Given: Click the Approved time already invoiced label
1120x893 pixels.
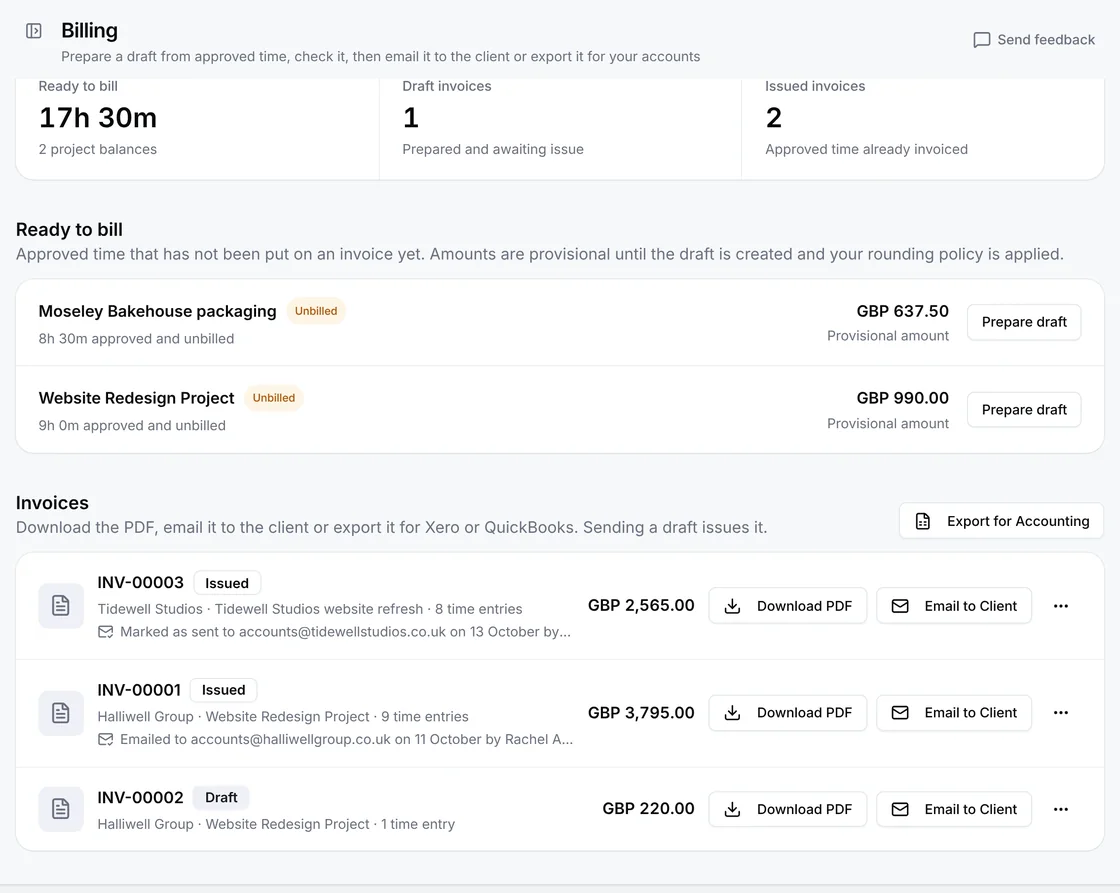Looking at the screenshot, I should coord(866,149).
